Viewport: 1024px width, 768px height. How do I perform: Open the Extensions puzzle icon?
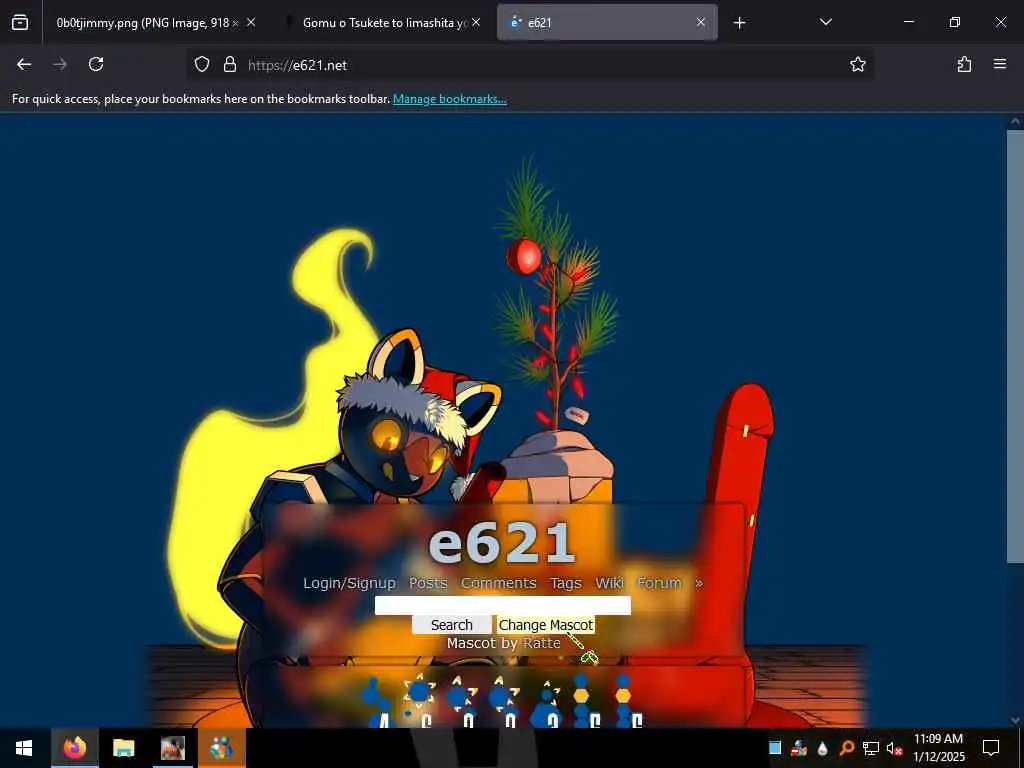964,64
